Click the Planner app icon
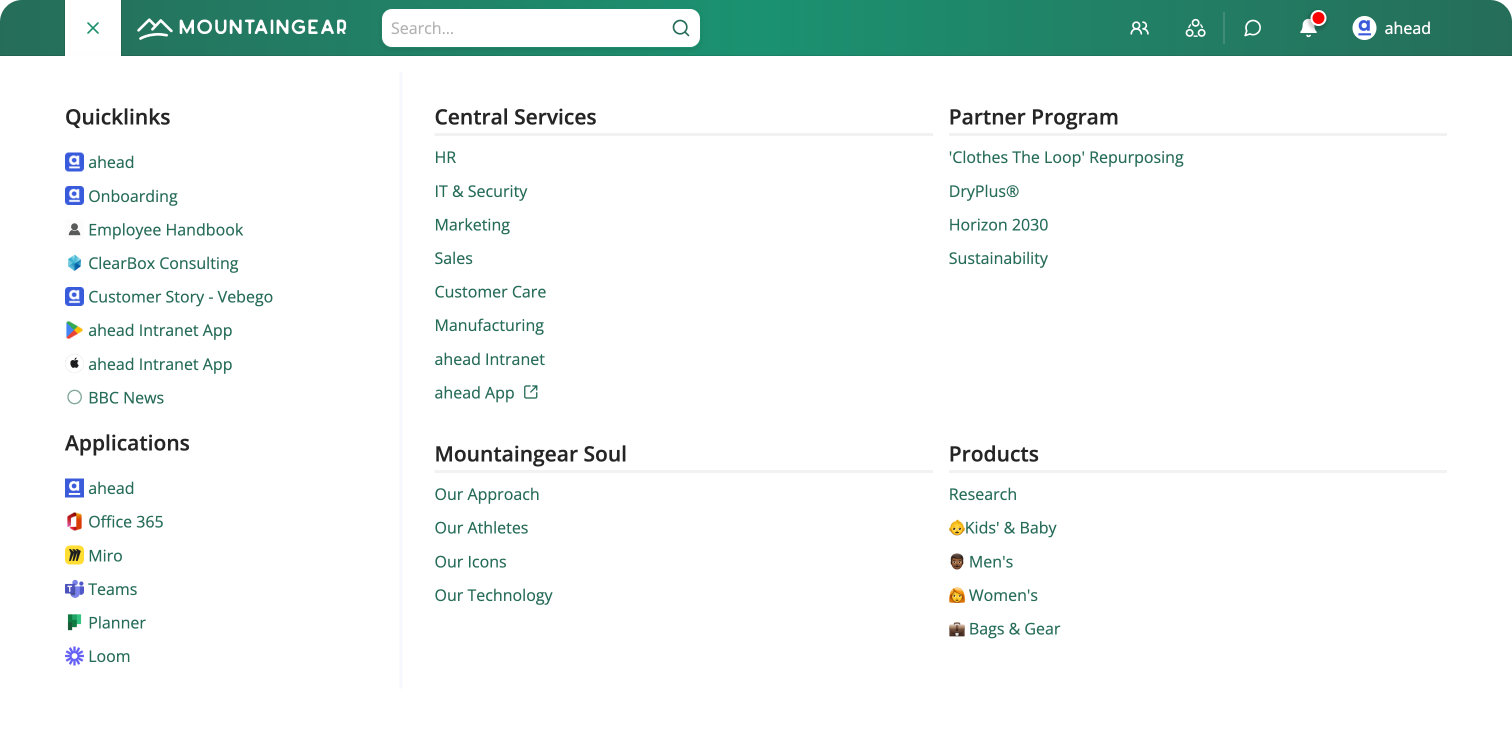The image size is (1512, 733). pyautogui.click(x=74, y=622)
